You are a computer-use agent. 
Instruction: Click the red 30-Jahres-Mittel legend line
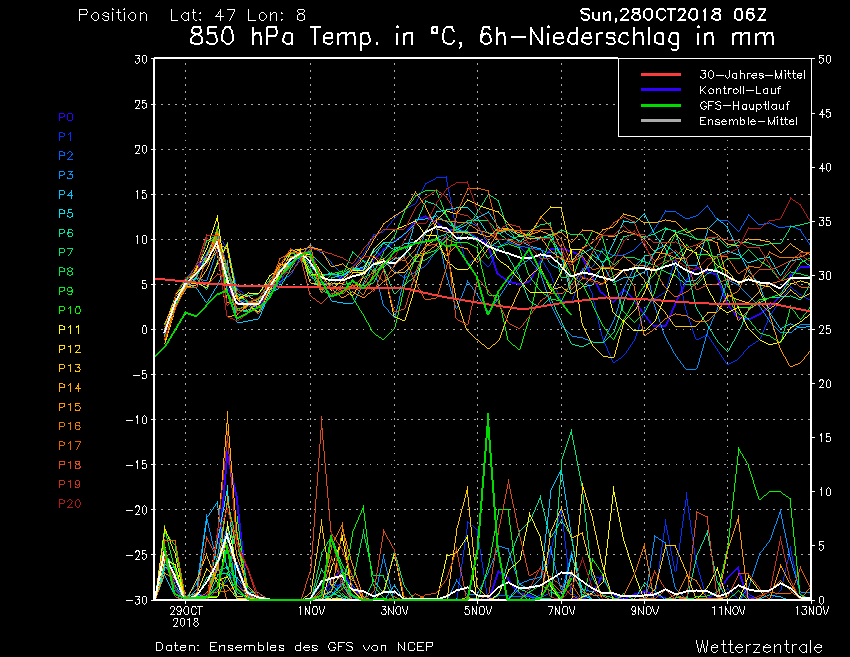tap(661, 74)
